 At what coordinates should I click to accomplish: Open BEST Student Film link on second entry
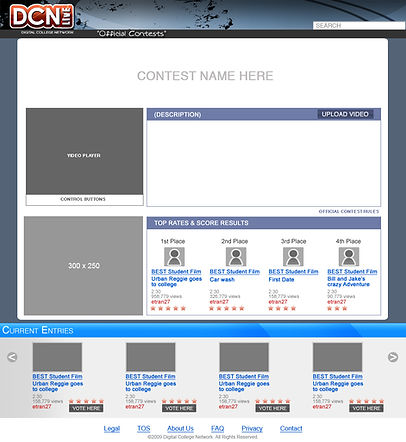pos(150,376)
